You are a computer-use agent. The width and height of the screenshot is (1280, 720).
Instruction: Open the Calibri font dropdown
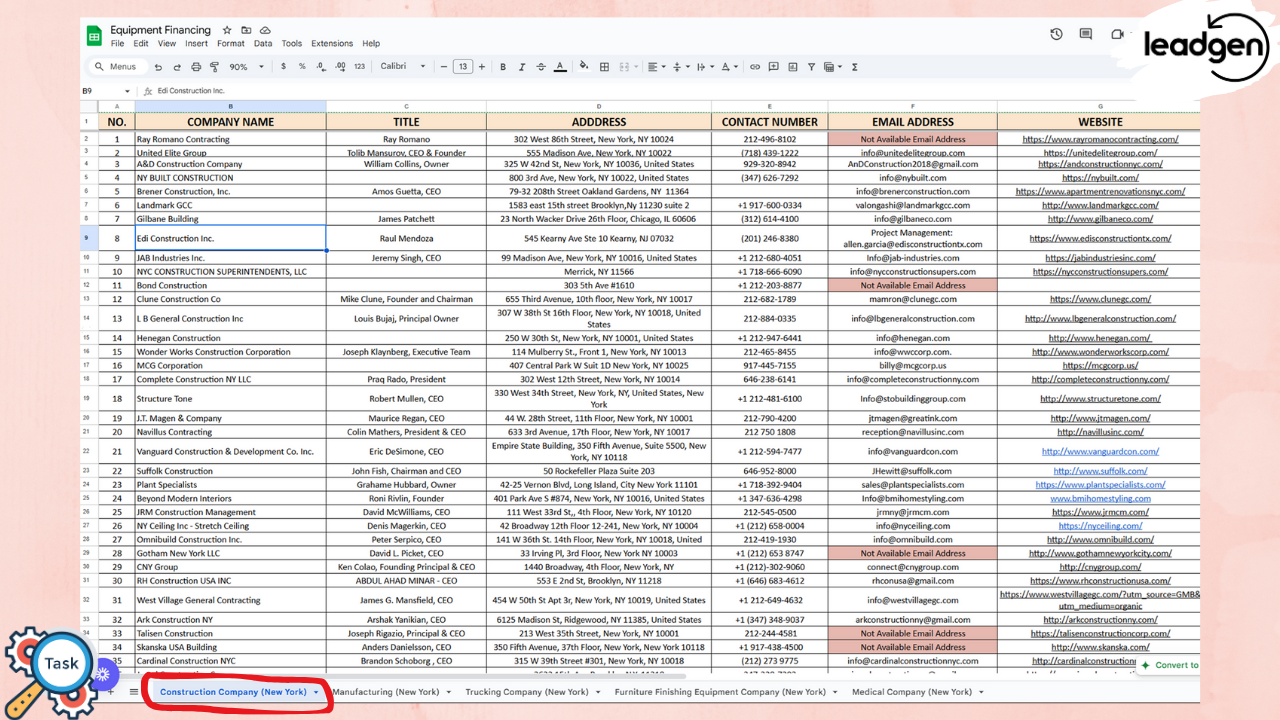tap(403, 67)
